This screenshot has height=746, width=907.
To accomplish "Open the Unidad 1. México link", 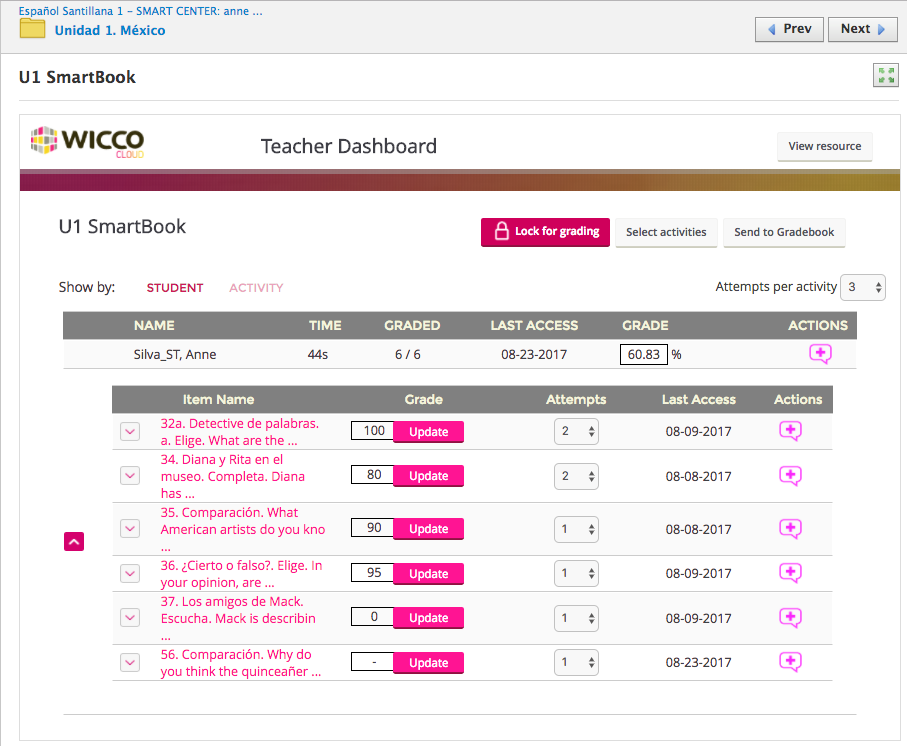I will tap(110, 30).
